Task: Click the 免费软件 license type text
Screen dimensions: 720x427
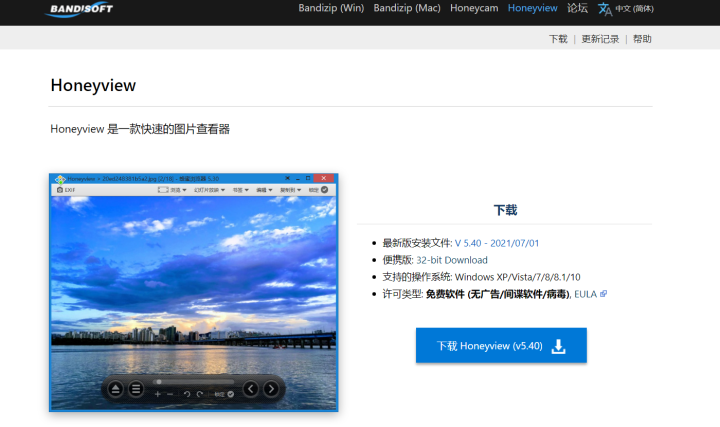Action: tap(498, 294)
